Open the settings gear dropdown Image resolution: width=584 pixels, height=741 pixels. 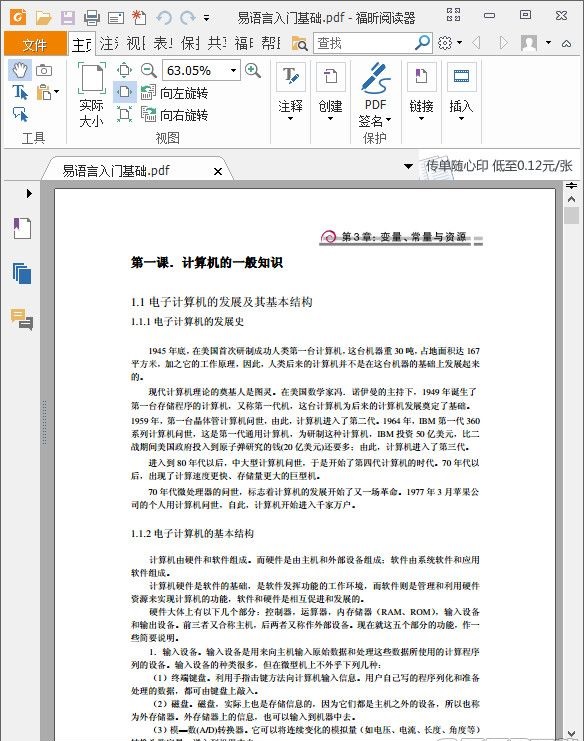(x=449, y=43)
